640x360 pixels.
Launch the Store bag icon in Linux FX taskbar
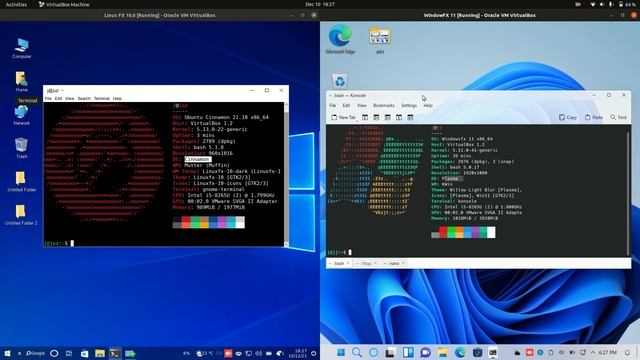pos(84,353)
